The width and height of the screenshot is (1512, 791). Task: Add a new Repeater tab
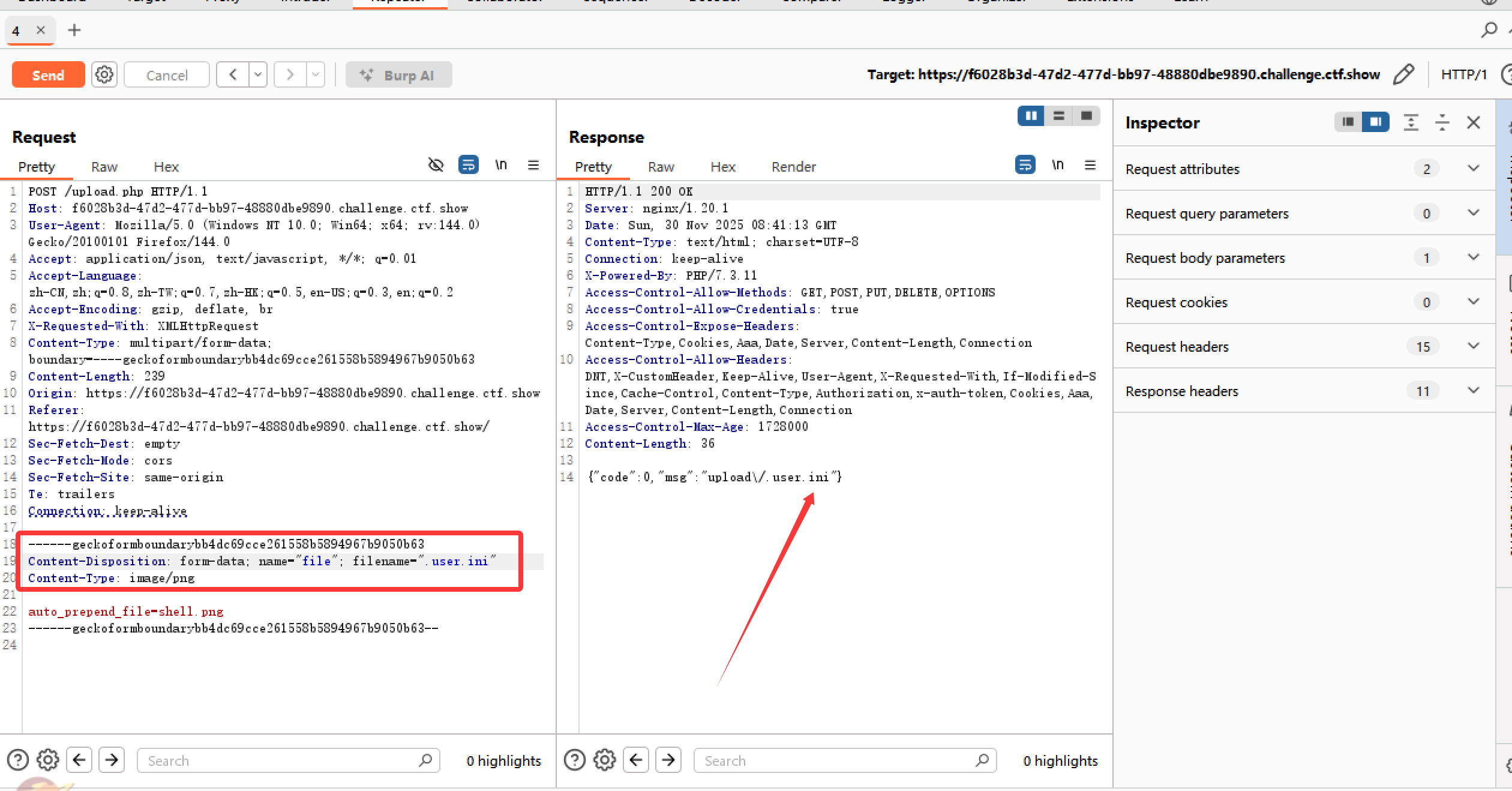74,30
